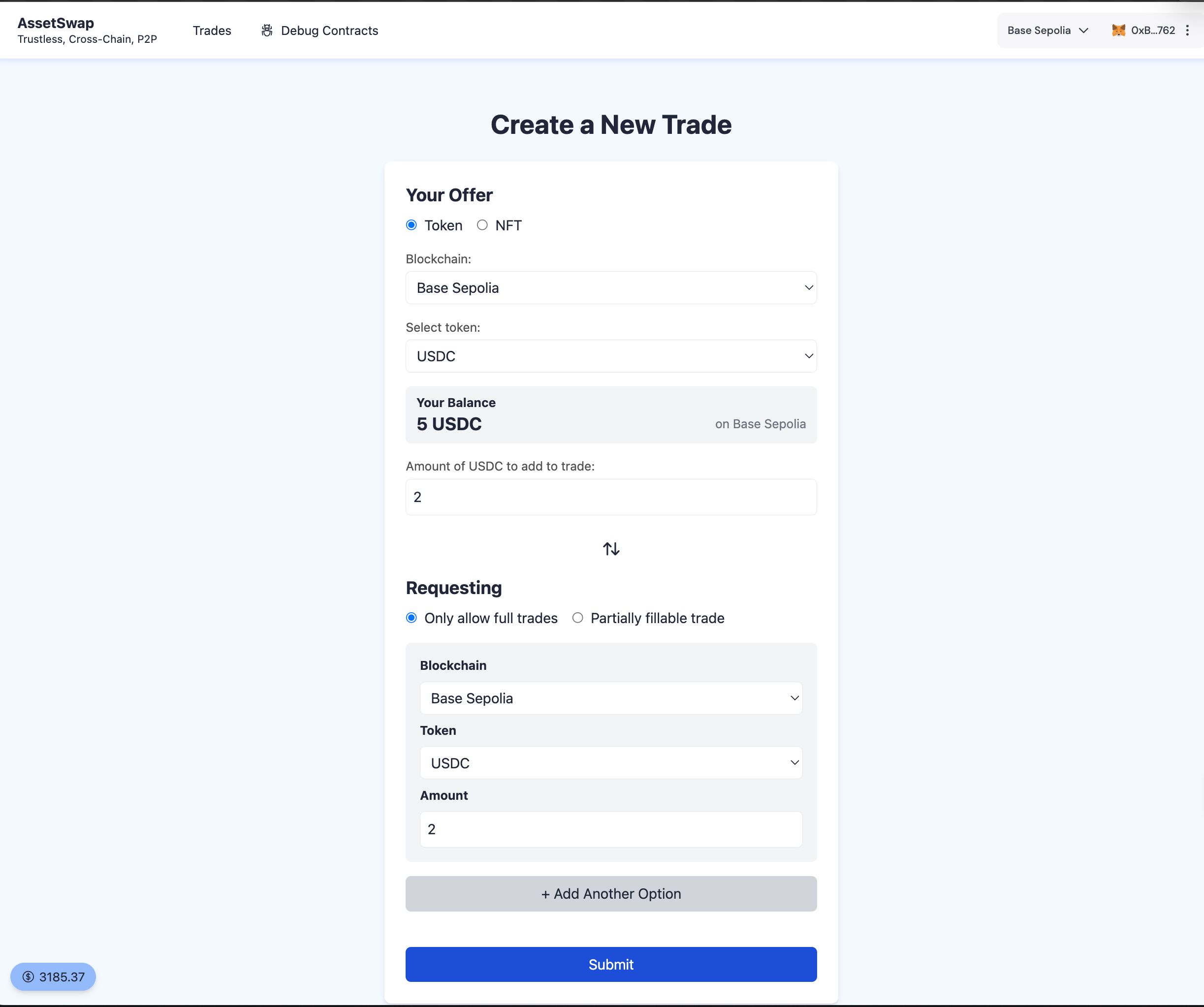The width and height of the screenshot is (1204, 1007).
Task: Click the dollar coin icon in price badge
Action: [x=28, y=976]
